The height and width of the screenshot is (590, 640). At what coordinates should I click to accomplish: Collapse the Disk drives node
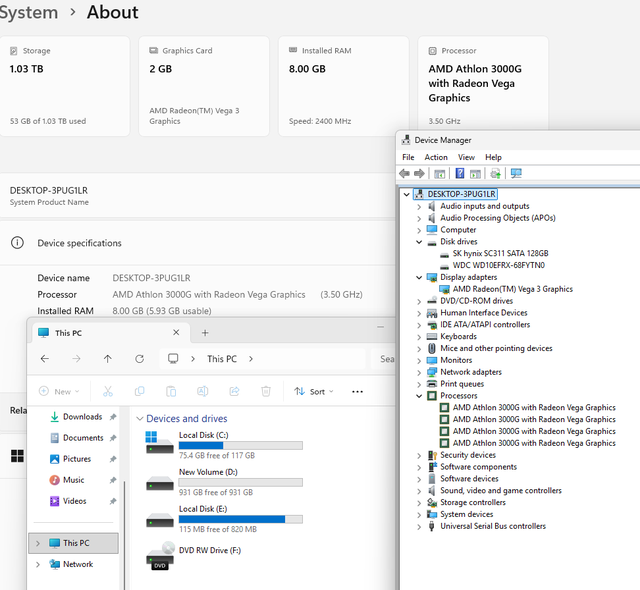[x=419, y=242]
